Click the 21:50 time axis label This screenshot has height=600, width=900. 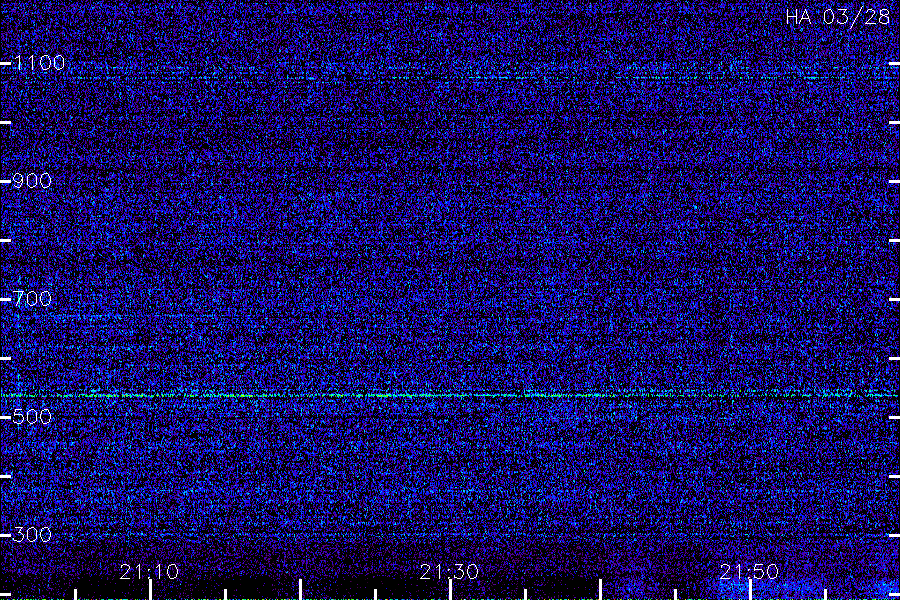pyautogui.click(x=749, y=571)
